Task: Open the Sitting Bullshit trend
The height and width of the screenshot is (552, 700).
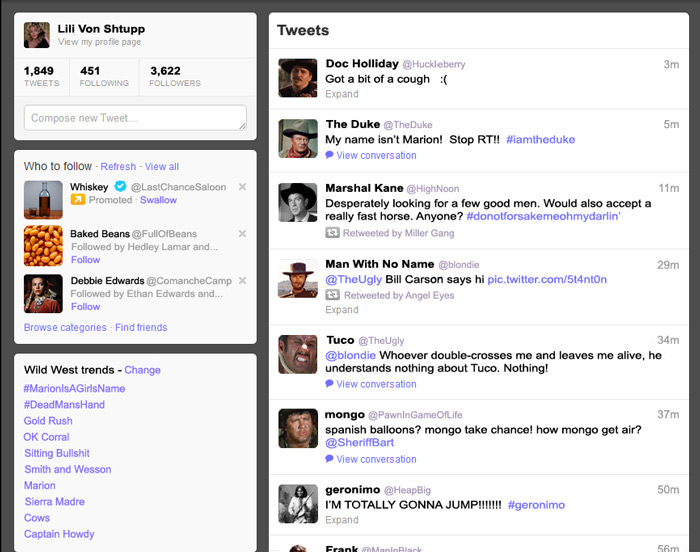Action: (57, 453)
